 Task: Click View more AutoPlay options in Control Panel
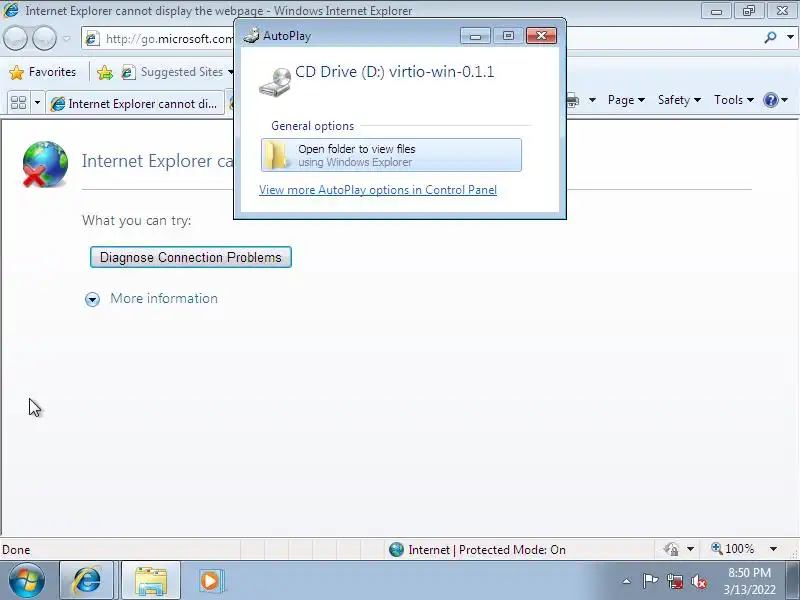point(378,190)
